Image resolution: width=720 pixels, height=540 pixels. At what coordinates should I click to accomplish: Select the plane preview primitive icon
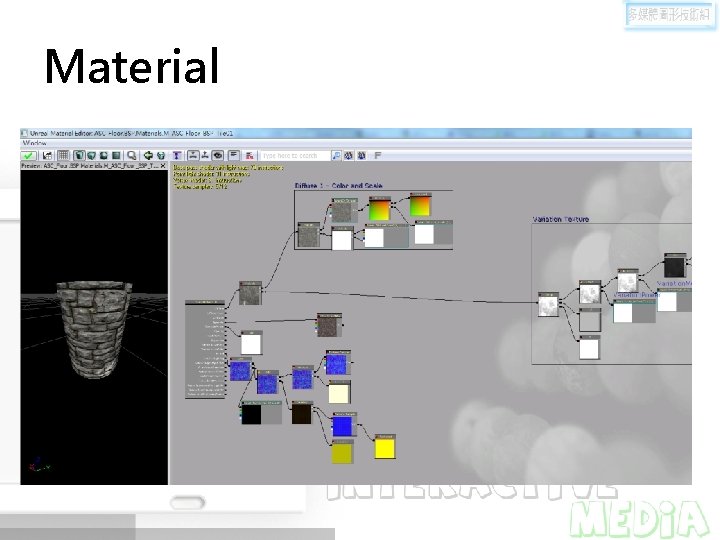coord(116,156)
